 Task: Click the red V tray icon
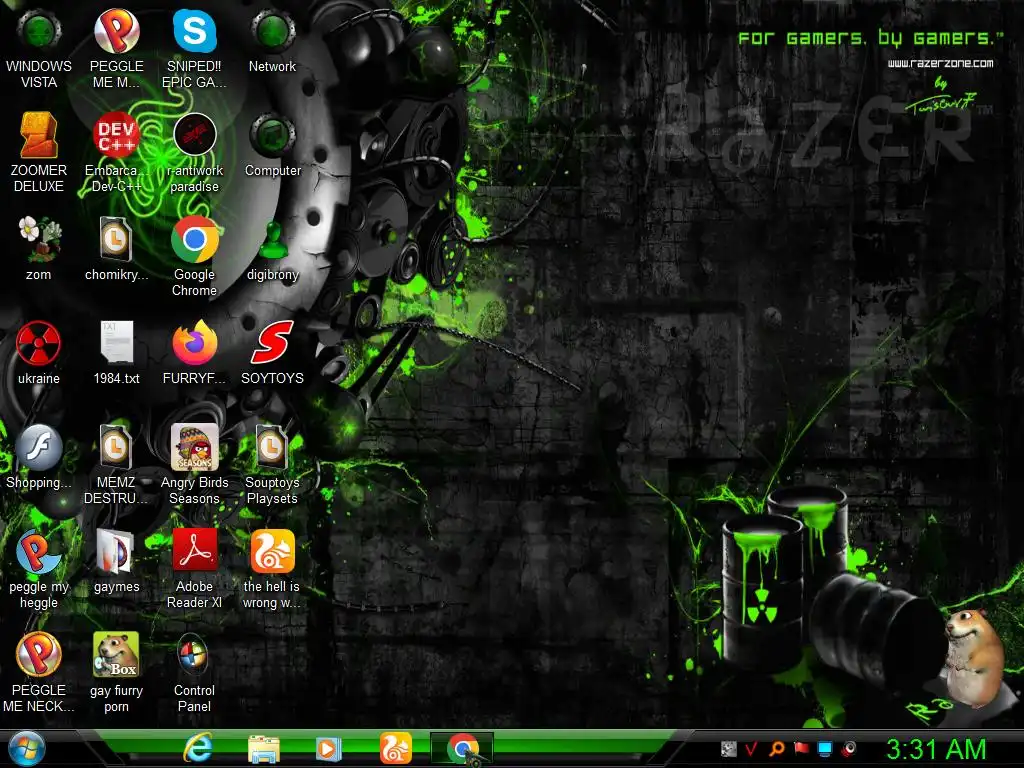751,749
